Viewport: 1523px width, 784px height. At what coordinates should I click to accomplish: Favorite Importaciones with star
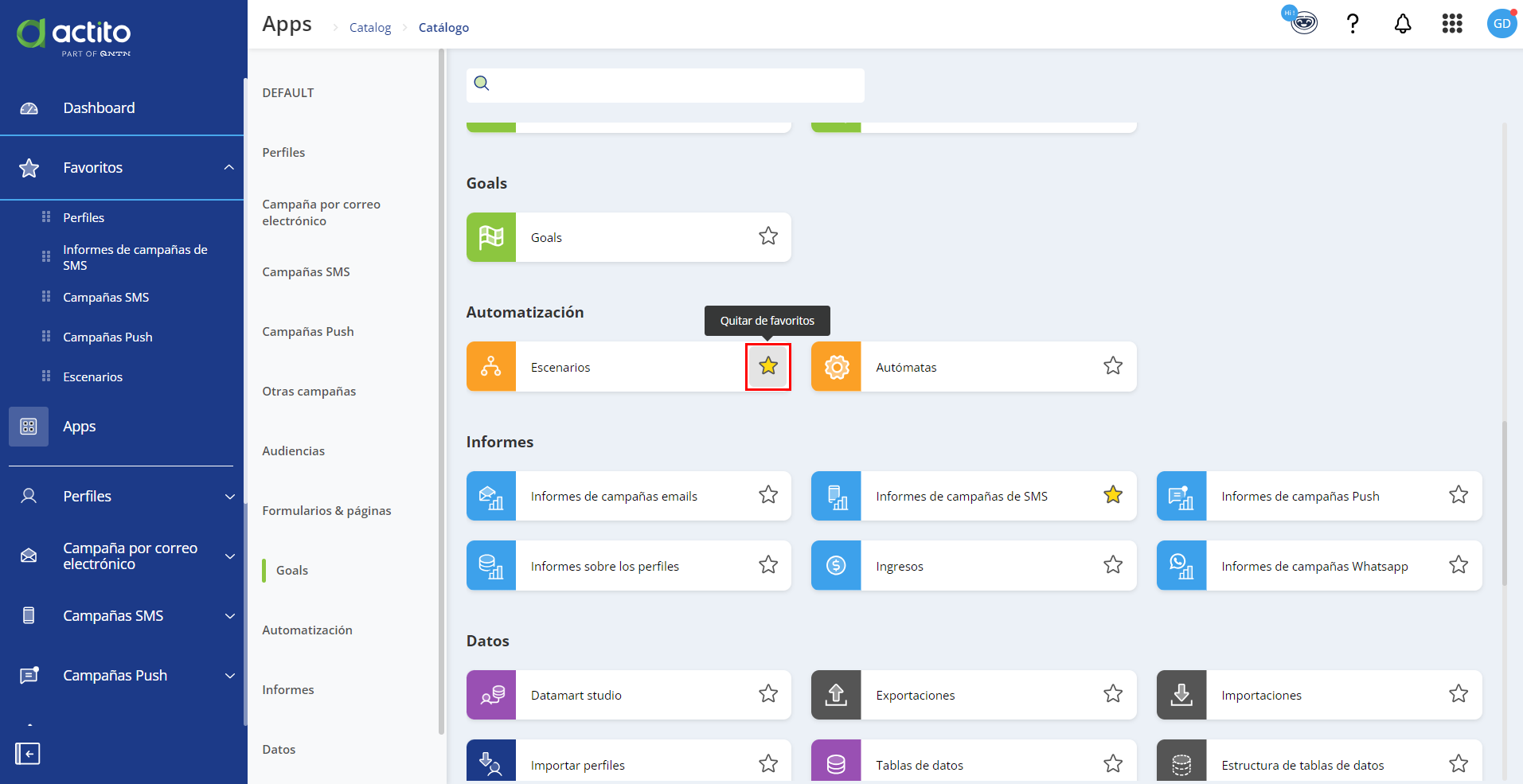pyautogui.click(x=1459, y=693)
